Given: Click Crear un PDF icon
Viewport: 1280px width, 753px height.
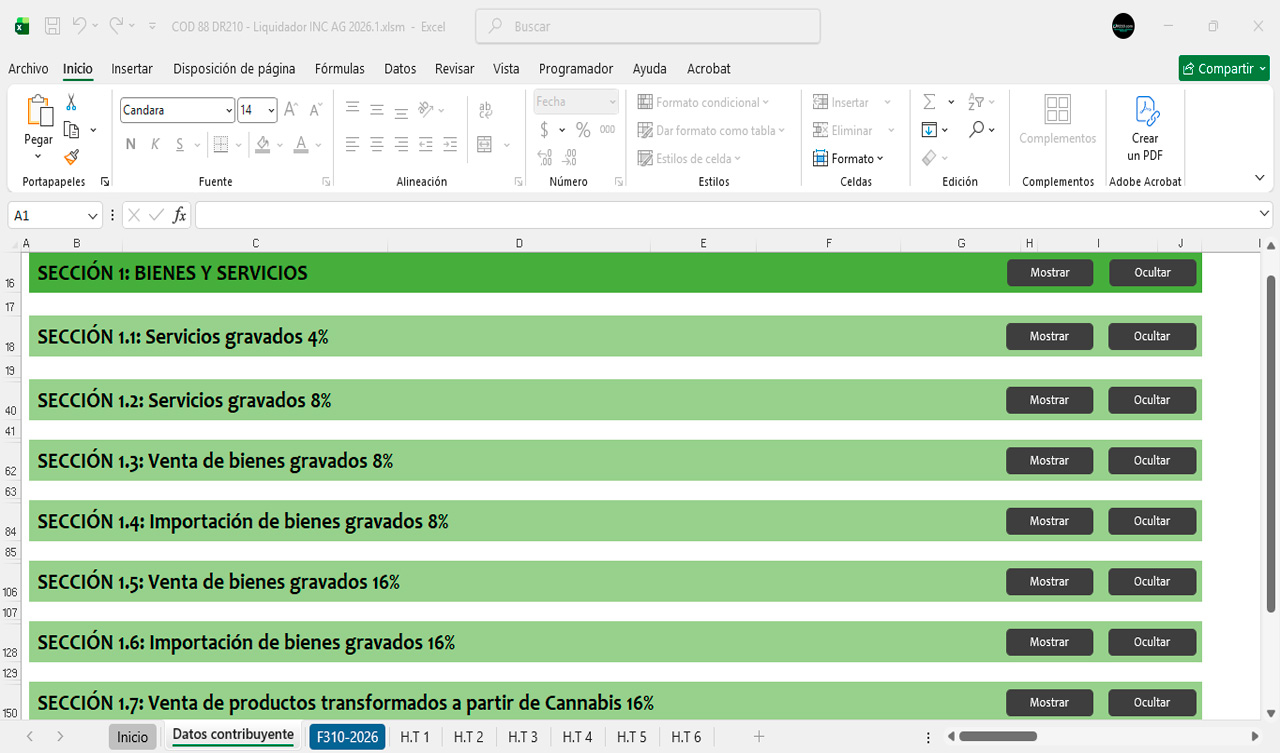Looking at the screenshot, I should click(x=1145, y=128).
